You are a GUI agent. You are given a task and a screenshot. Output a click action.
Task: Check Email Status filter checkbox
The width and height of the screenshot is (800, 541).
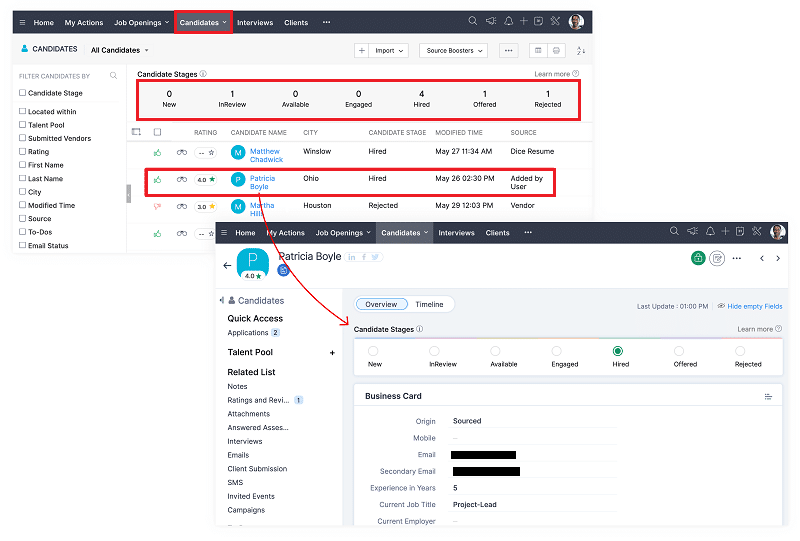tap(22, 245)
